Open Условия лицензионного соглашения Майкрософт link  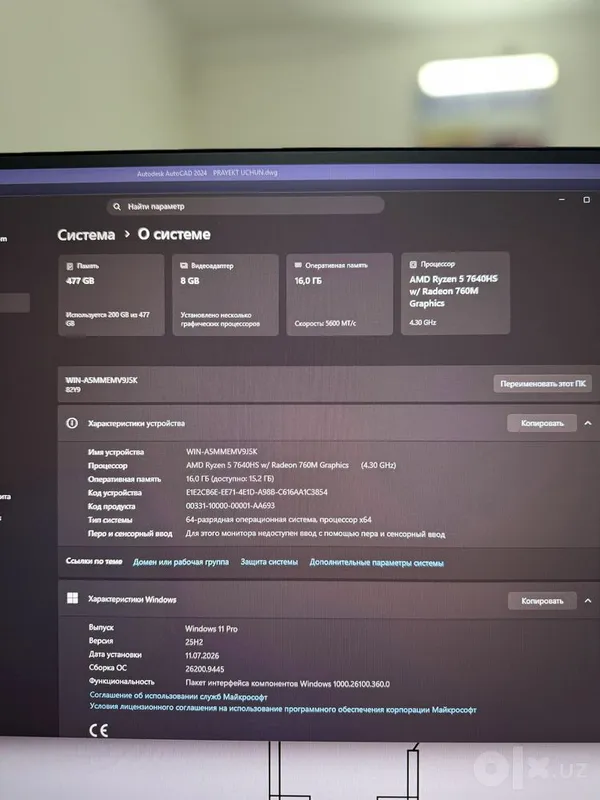[x=283, y=709]
